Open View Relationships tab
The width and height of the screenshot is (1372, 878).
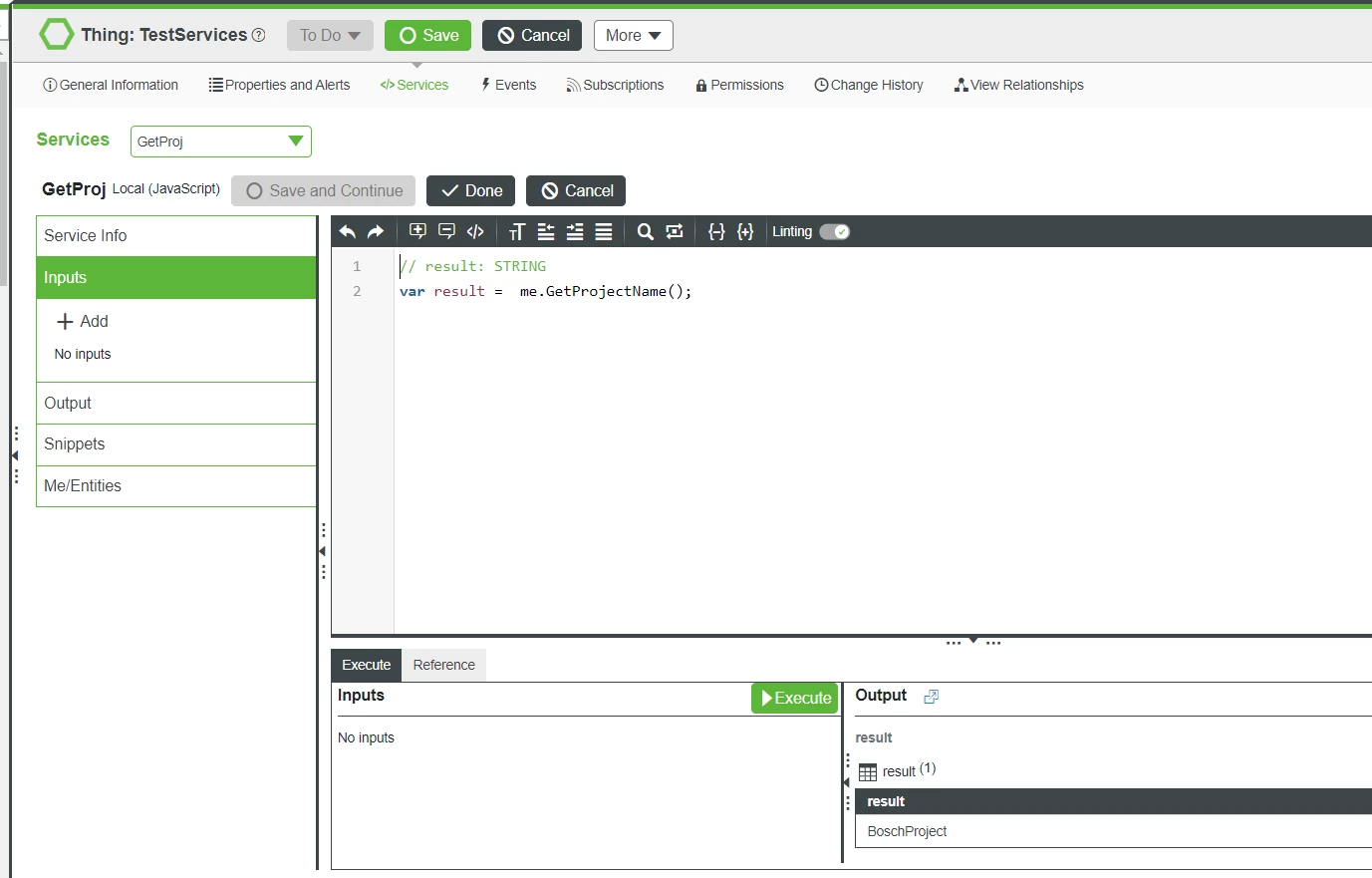pyautogui.click(x=1018, y=85)
